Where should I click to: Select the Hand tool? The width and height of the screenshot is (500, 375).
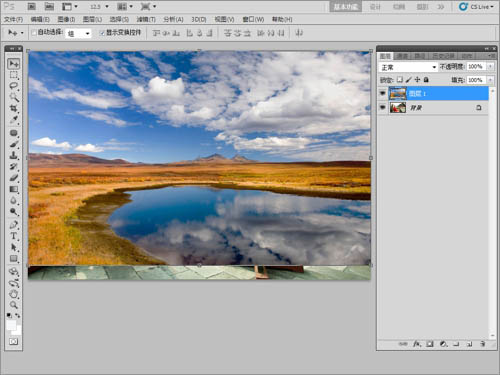tap(14, 294)
